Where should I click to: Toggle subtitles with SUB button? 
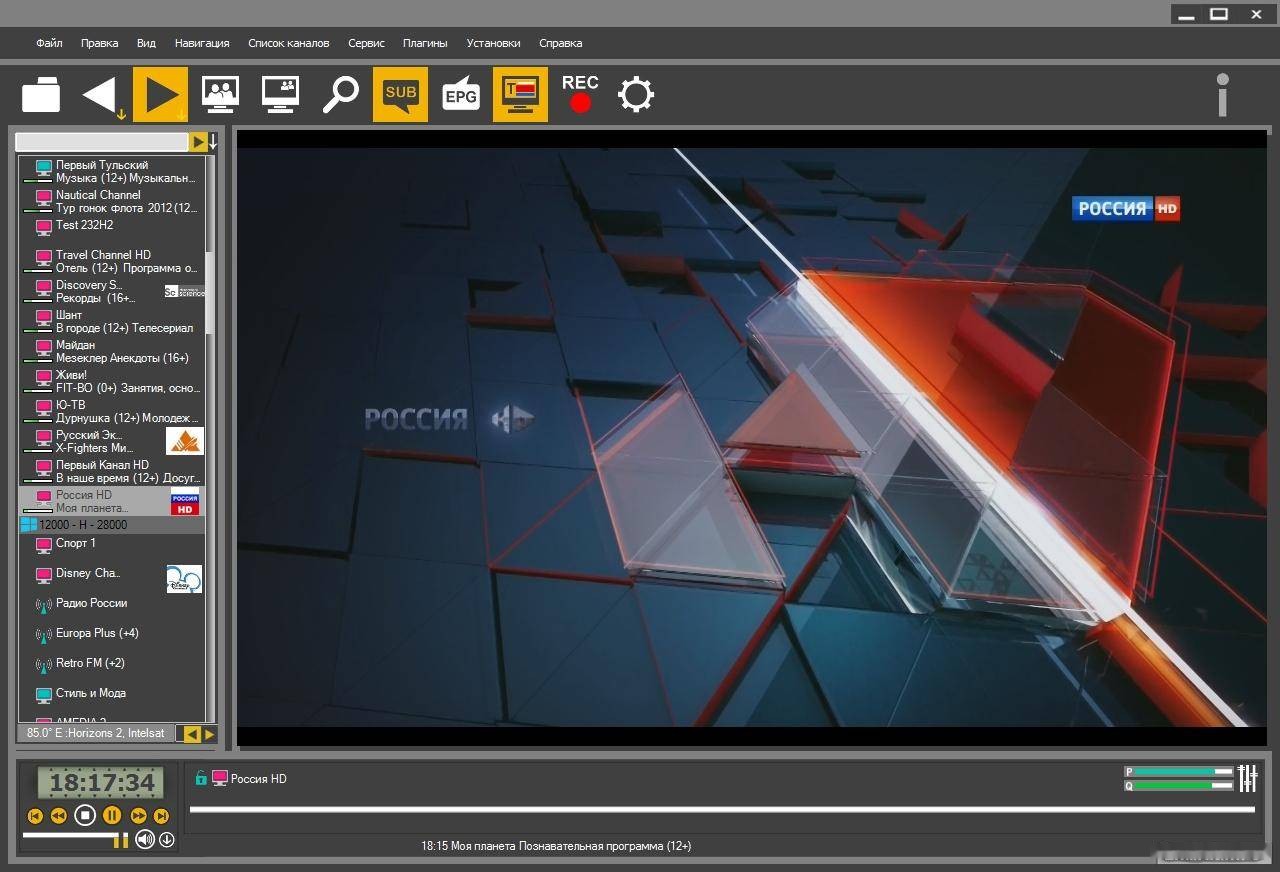pyautogui.click(x=400, y=95)
